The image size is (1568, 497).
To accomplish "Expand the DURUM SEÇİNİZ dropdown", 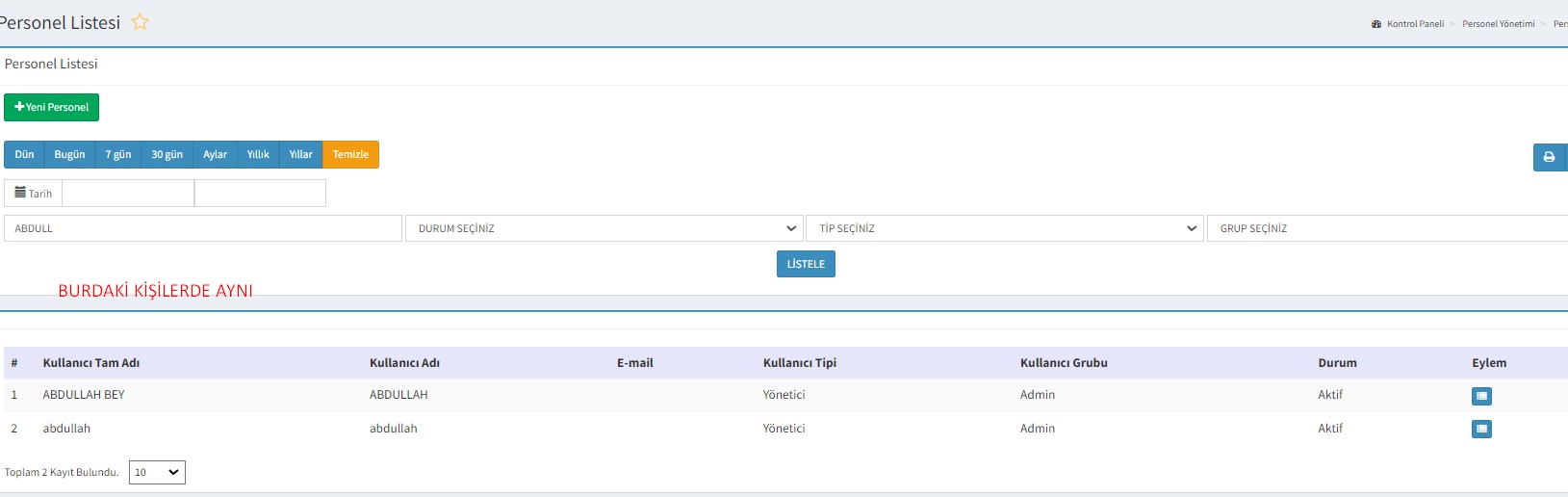I will click(x=604, y=228).
